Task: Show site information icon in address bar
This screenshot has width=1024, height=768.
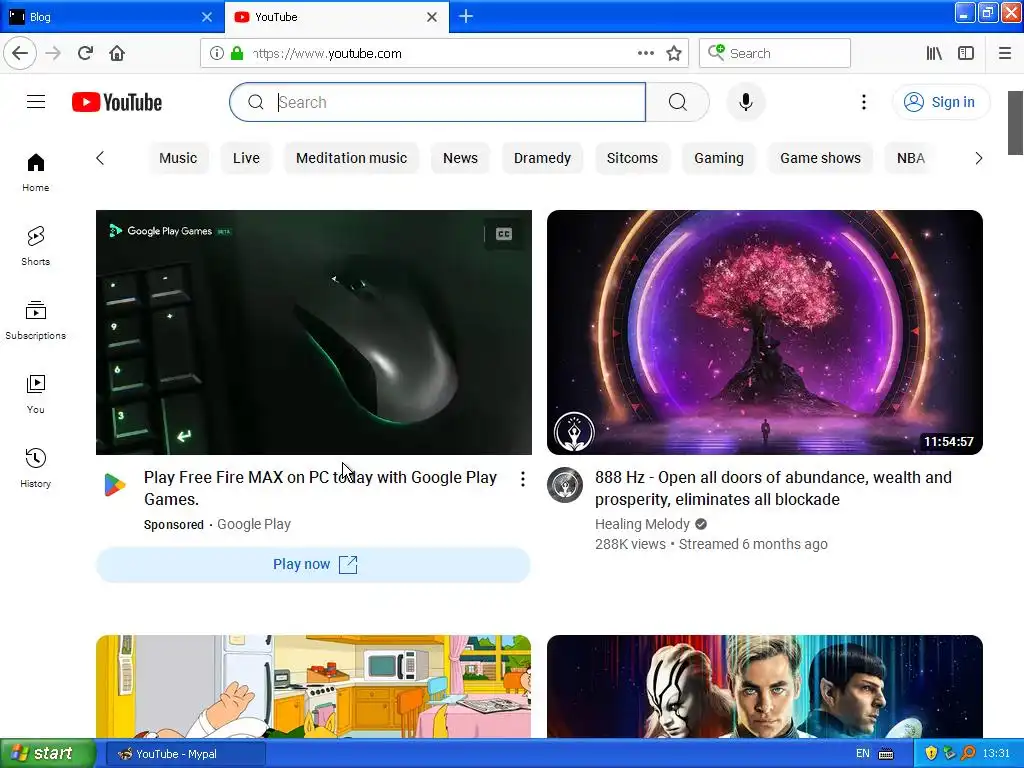Action: pos(217,54)
